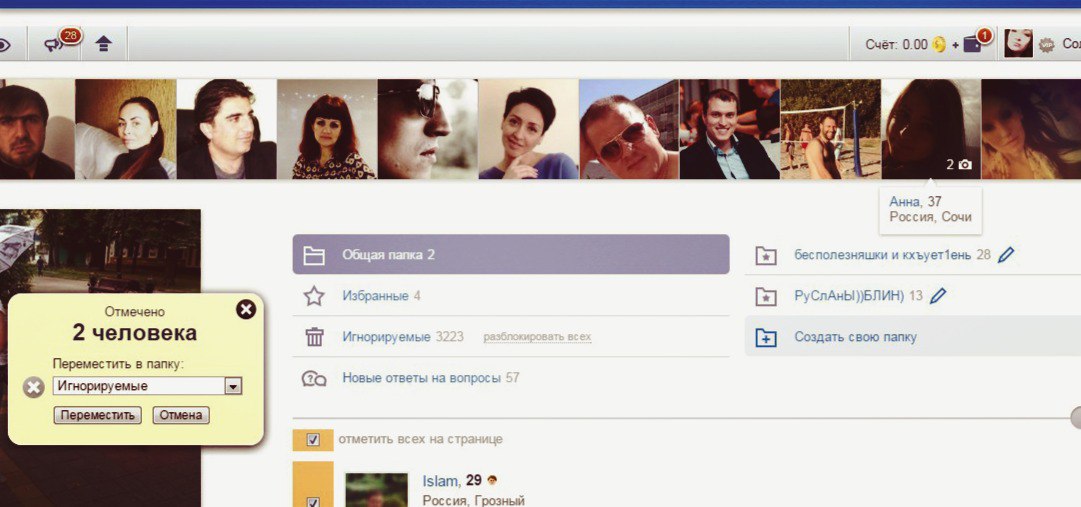Image resolution: width=1081 pixels, height=507 pixels.
Task: Click the gray X clear button beside folder dropdown
Action: [x=34, y=387]
